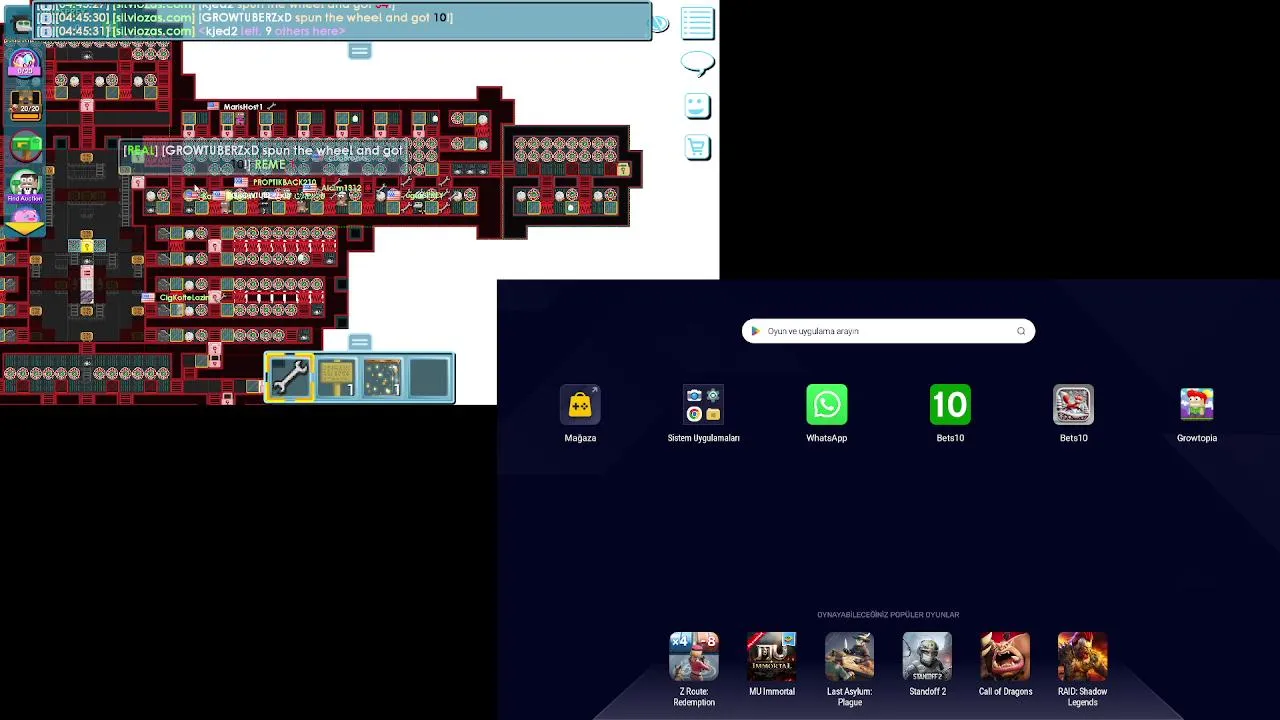Select player CigKofteLazim name tag
This screenshot has width=1280, height=720.
tap(184, 298)
